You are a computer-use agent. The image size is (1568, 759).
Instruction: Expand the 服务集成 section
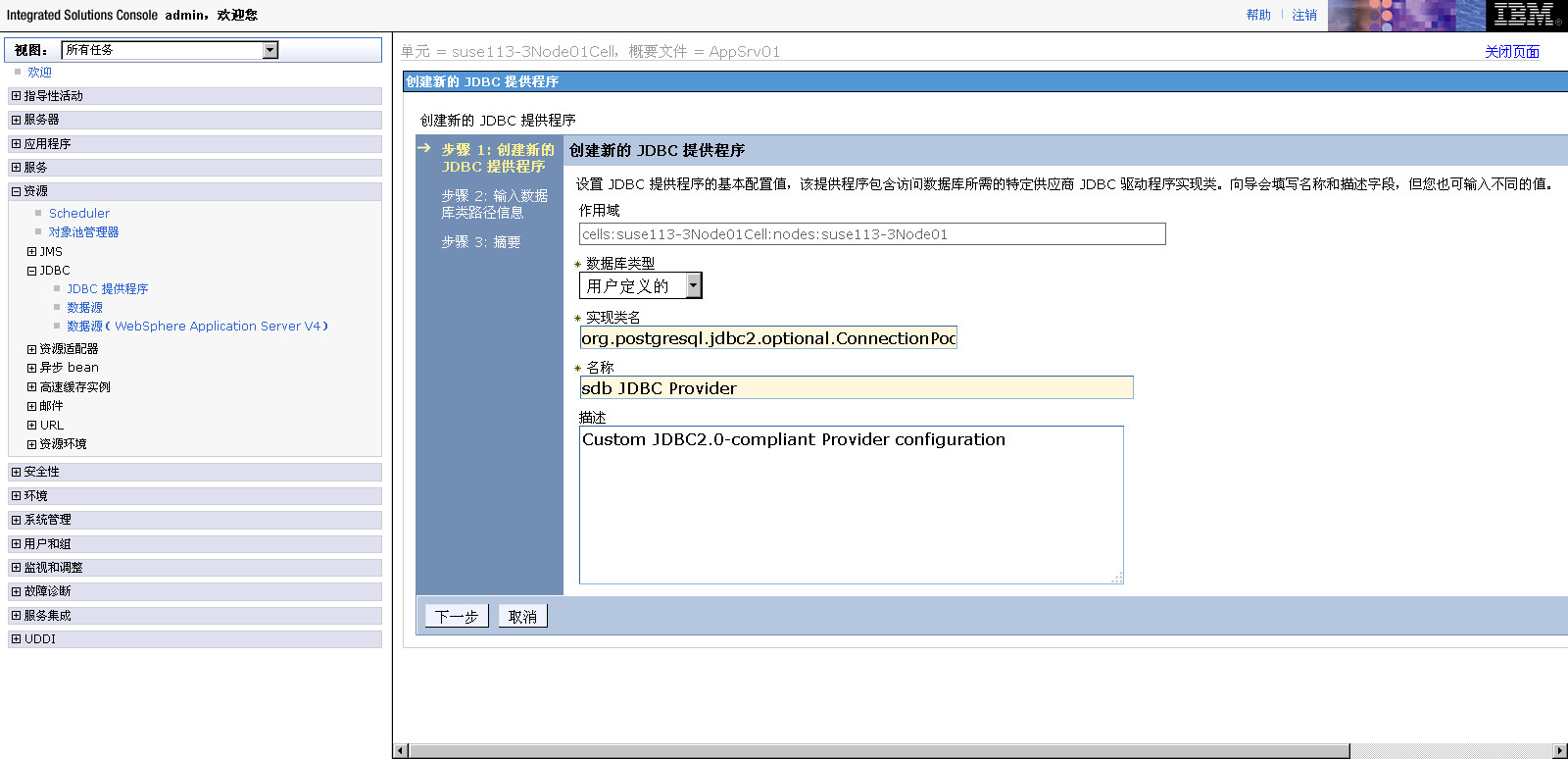[x=16, y=616]
